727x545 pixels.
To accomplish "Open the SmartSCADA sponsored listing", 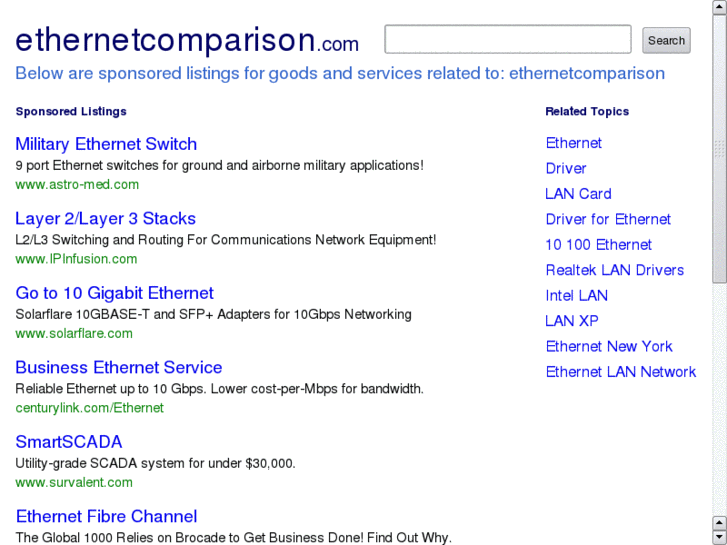I will tap(68, 442).
